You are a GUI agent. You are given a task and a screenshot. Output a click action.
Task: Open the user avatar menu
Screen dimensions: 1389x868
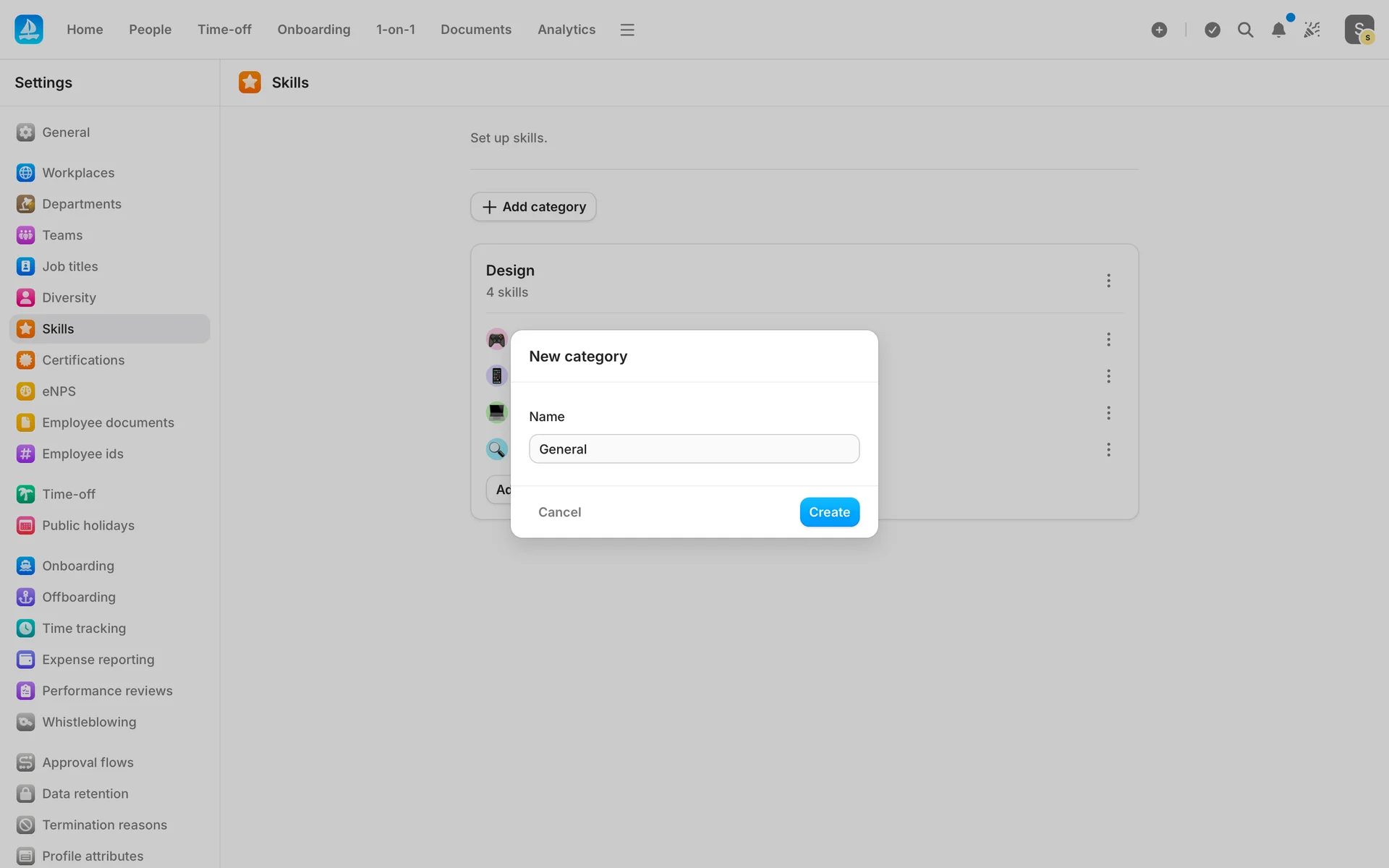point(1359,30)
